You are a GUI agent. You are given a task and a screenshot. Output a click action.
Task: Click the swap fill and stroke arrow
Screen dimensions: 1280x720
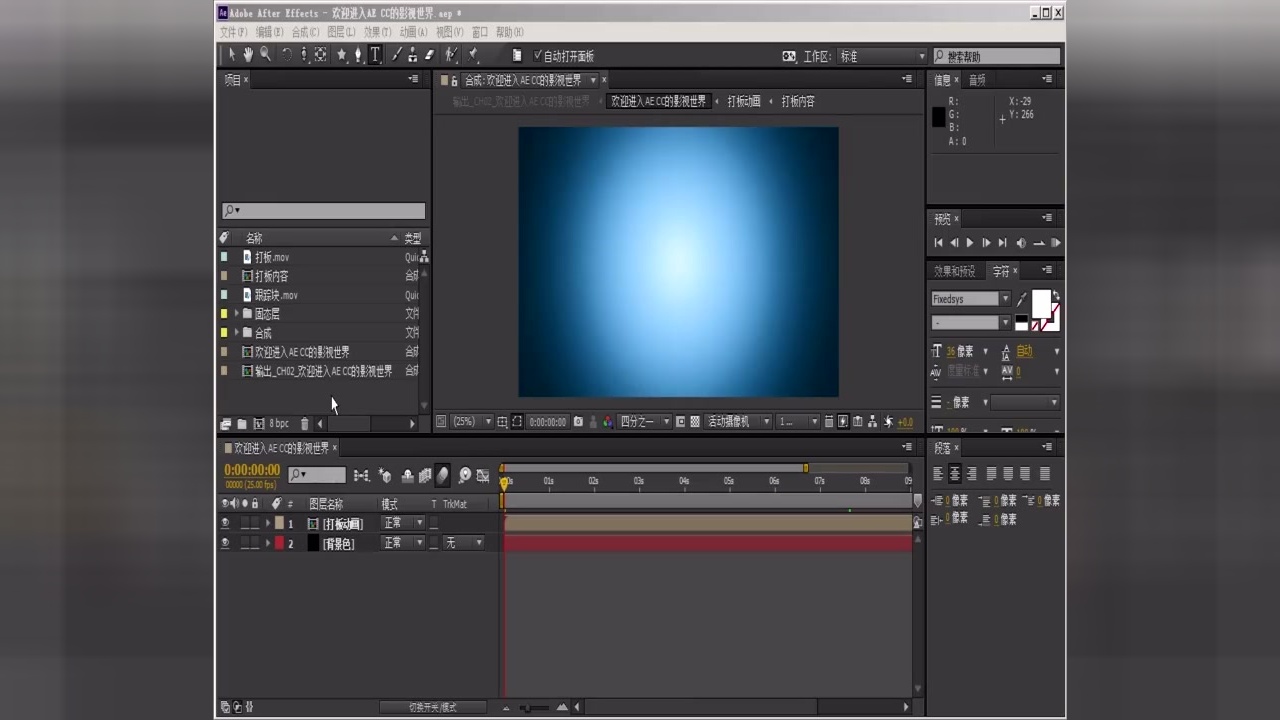[1055, 295]
